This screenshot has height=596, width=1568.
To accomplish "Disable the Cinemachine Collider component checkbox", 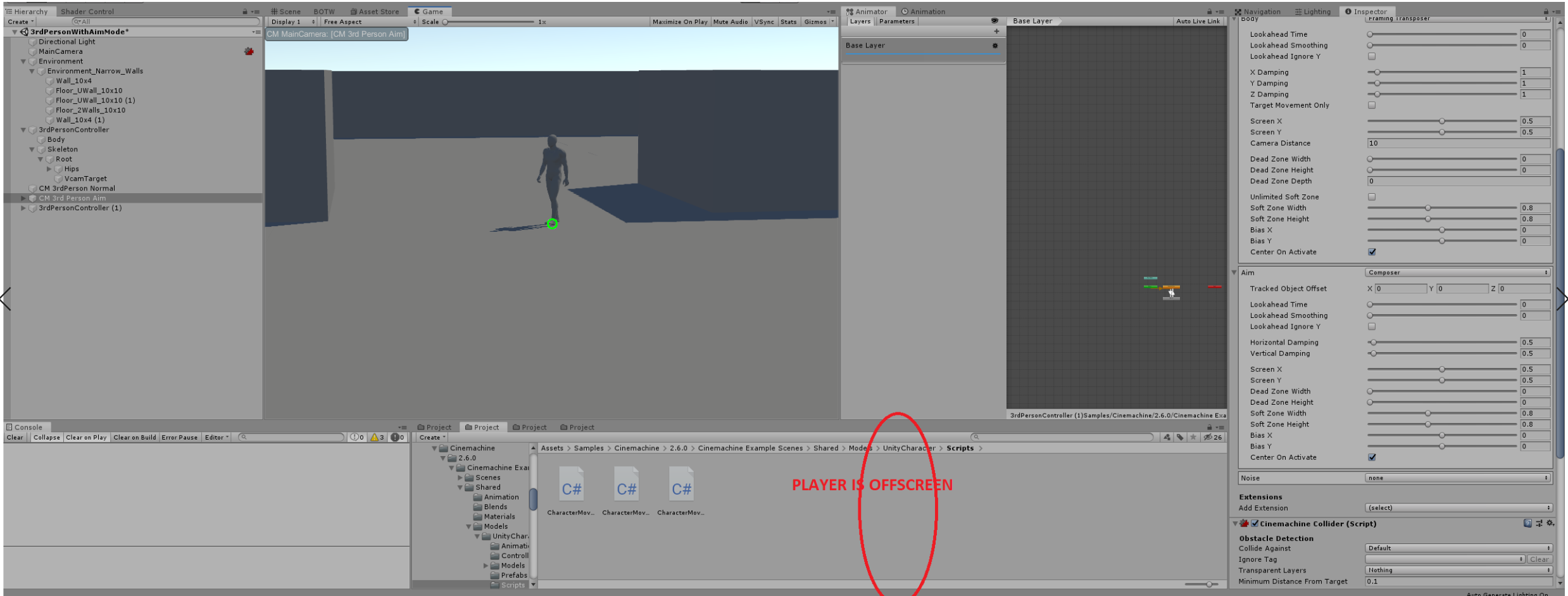I will (x=1255, y=524).
